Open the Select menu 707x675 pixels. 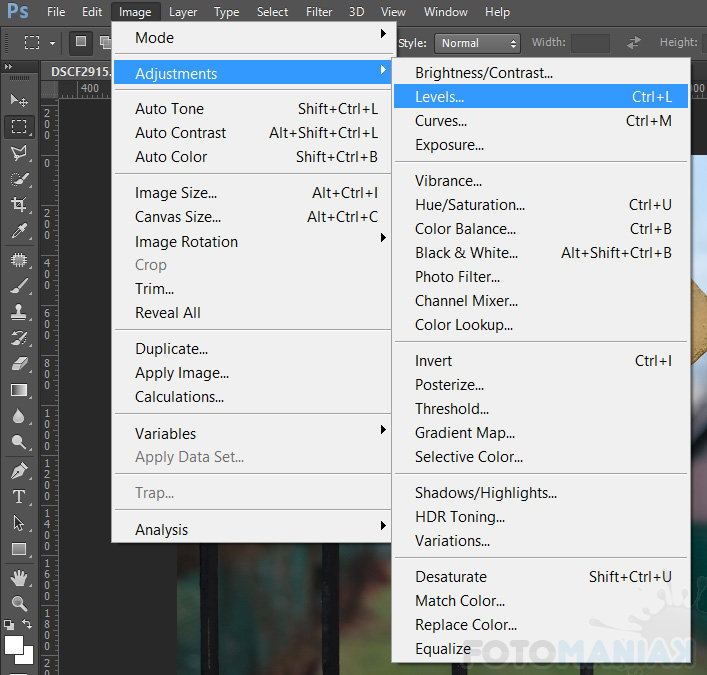pos(272,12)
